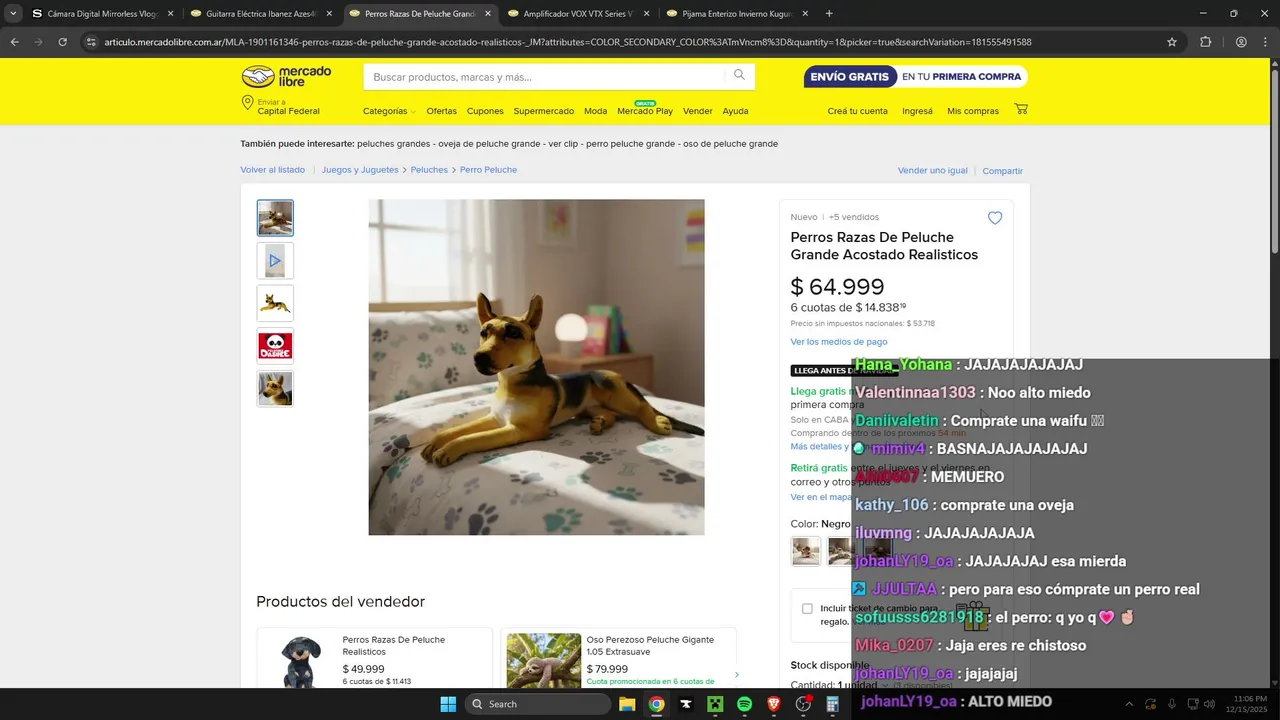Select the red panda logo thumbnail
1280x720 pixels.
pos(275,346)
